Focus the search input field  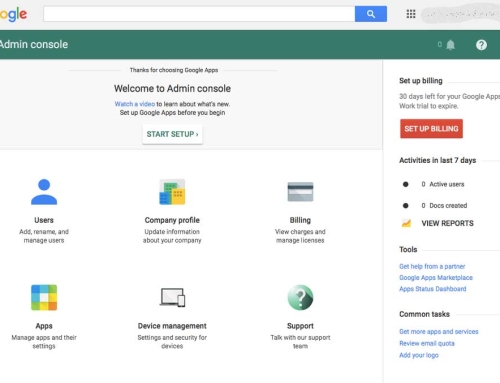[x=199, y=14]
